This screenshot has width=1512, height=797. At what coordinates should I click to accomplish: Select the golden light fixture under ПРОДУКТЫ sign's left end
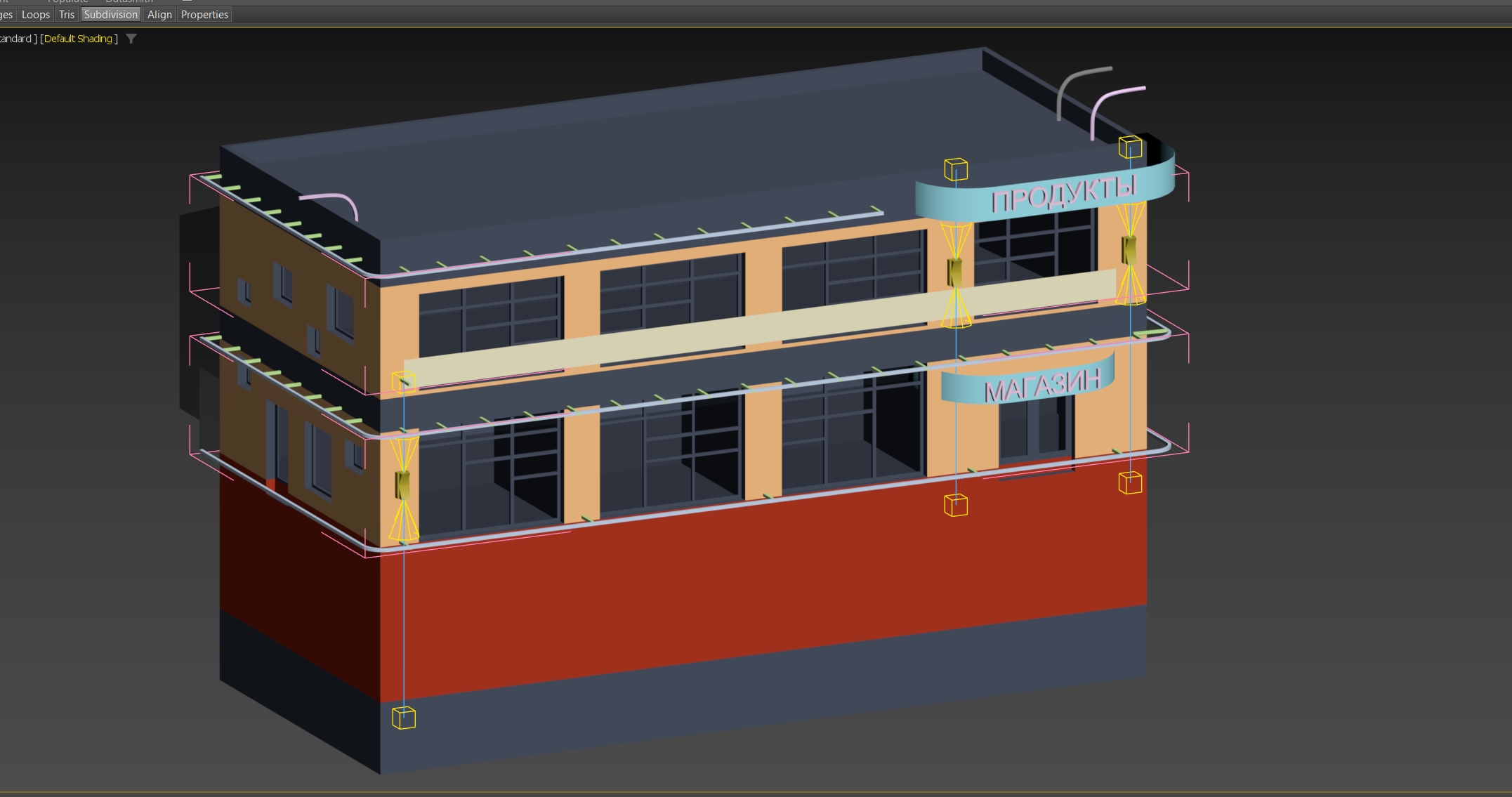[x=955, y=272]
